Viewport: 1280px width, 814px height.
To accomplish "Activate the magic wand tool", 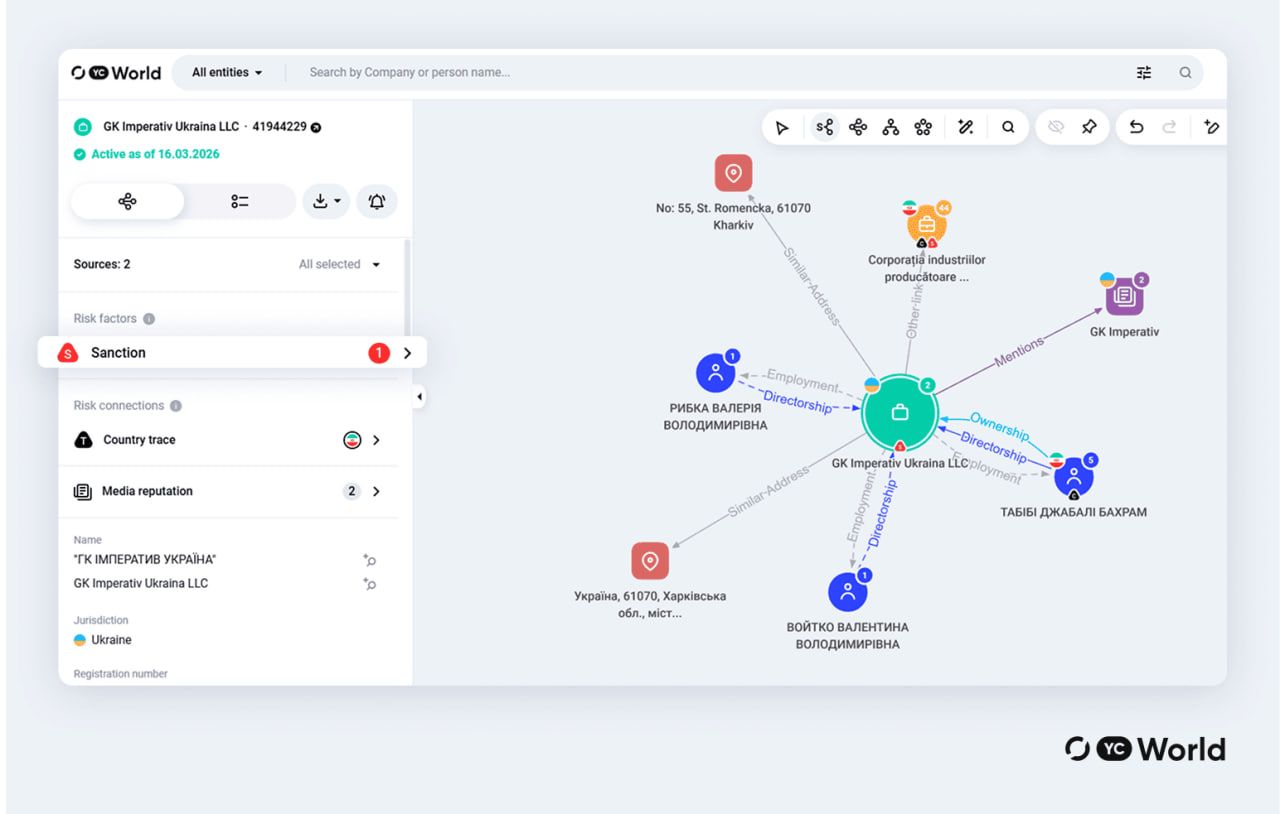I will click(965, 127).
